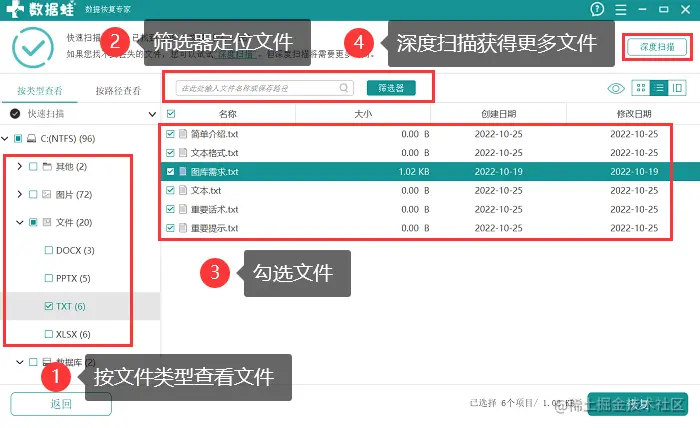
Task: Open the help question-mark icon
Action: pos(597,9)
